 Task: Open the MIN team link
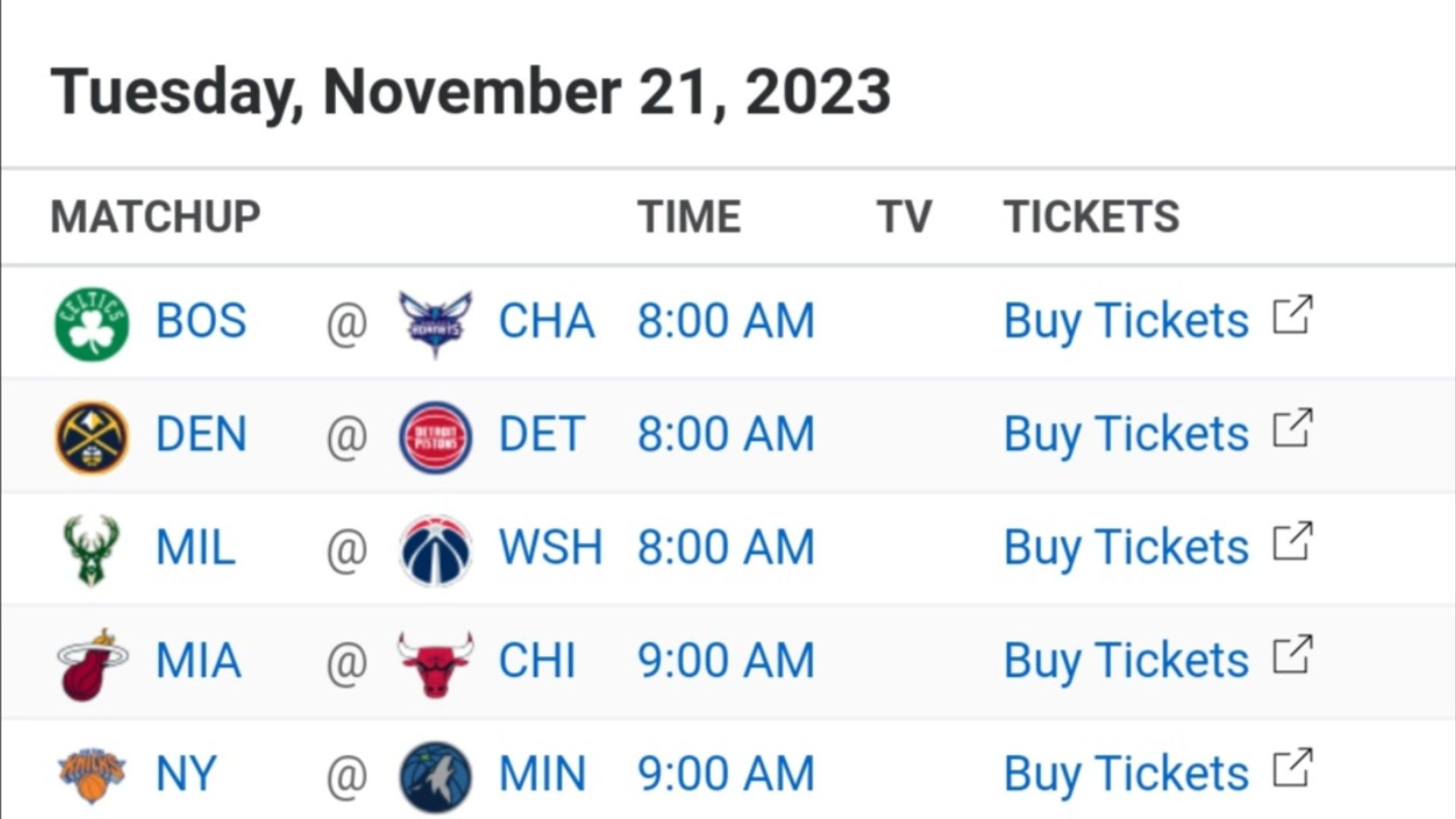[542, 774]
